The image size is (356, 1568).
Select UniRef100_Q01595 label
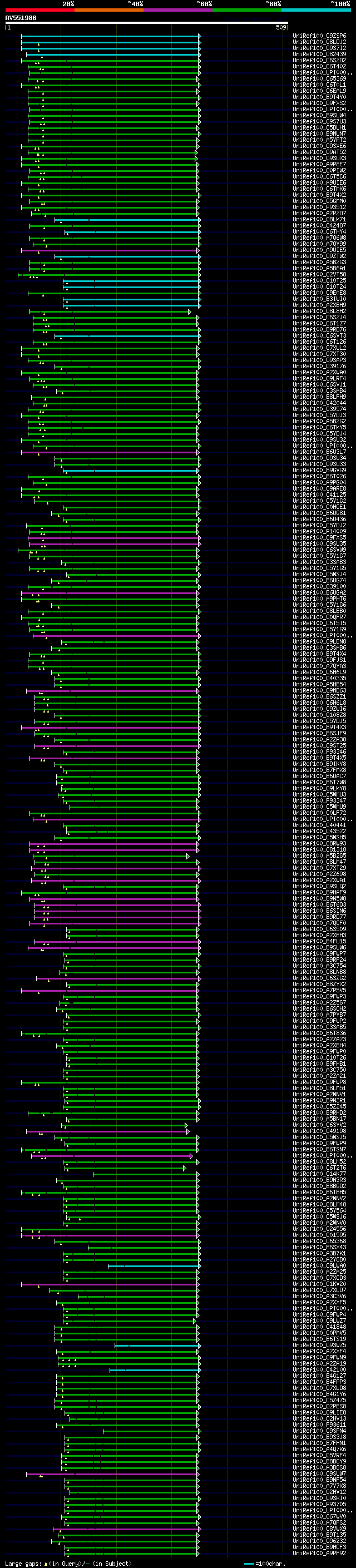pyautogui.click(x=319, y=1235)
